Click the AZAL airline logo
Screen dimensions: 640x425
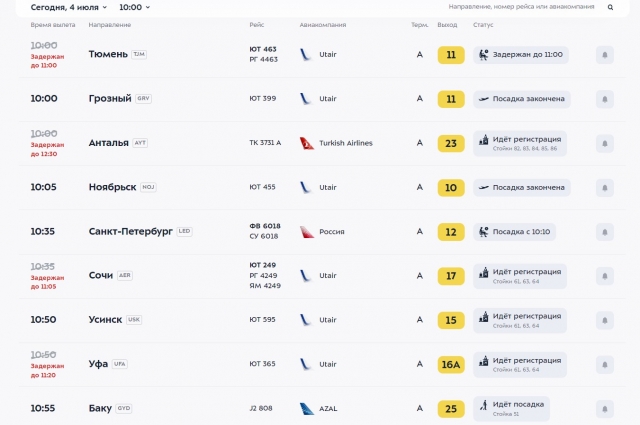306,408
